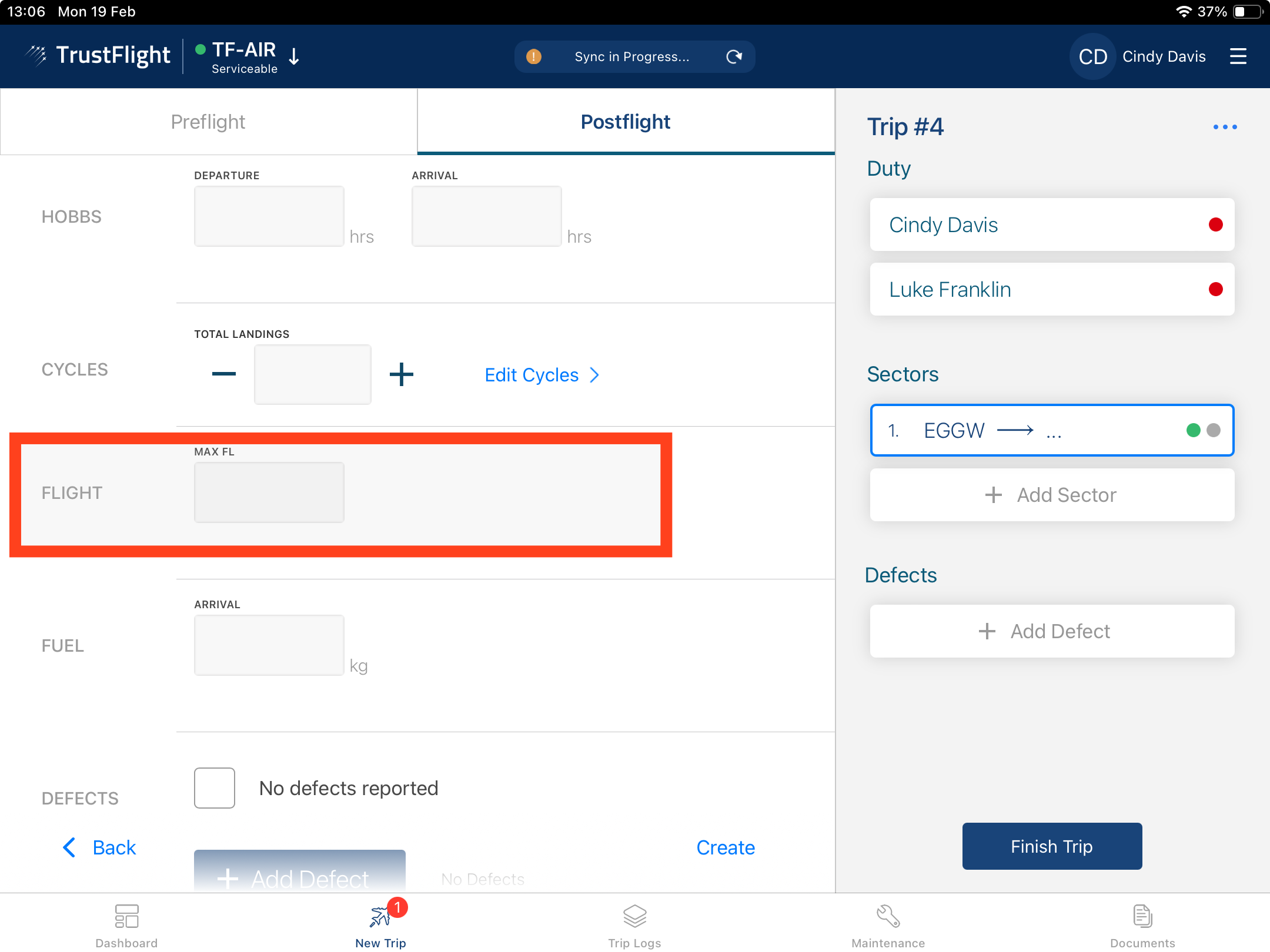Screen dimensions: 1270x952
Task: Open Trip #4 three-dot options menu
Action: 1225,127
